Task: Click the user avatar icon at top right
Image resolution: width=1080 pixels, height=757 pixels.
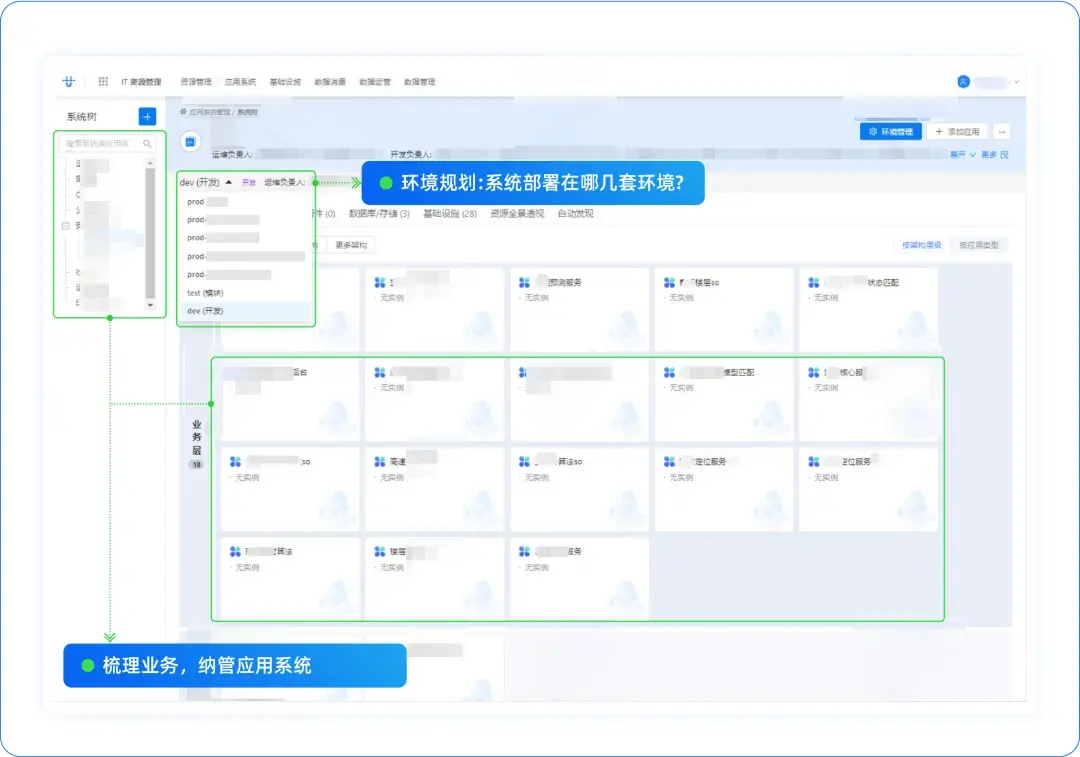Action: pos(962,81)
